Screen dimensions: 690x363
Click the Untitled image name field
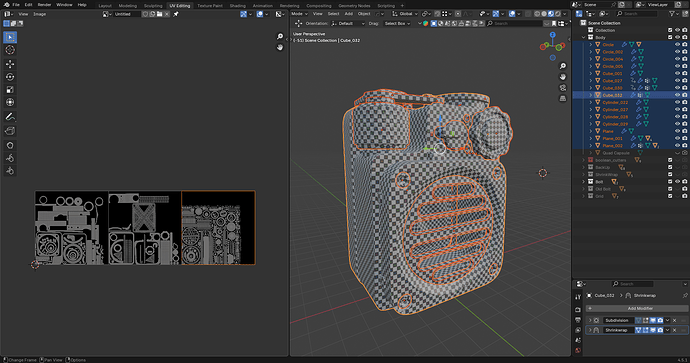(126, 14)
